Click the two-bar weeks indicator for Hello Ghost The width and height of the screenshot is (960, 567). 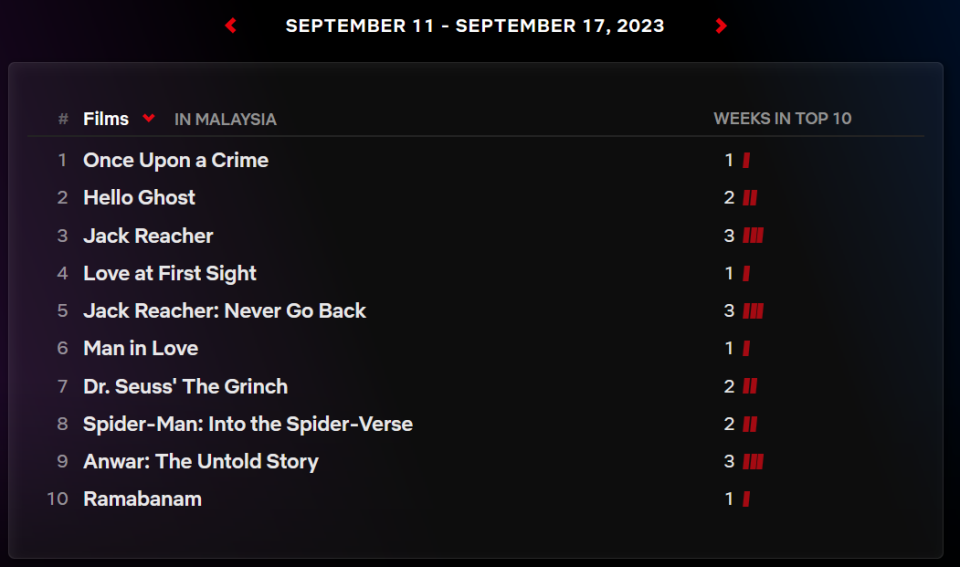(x=750, y=198)
